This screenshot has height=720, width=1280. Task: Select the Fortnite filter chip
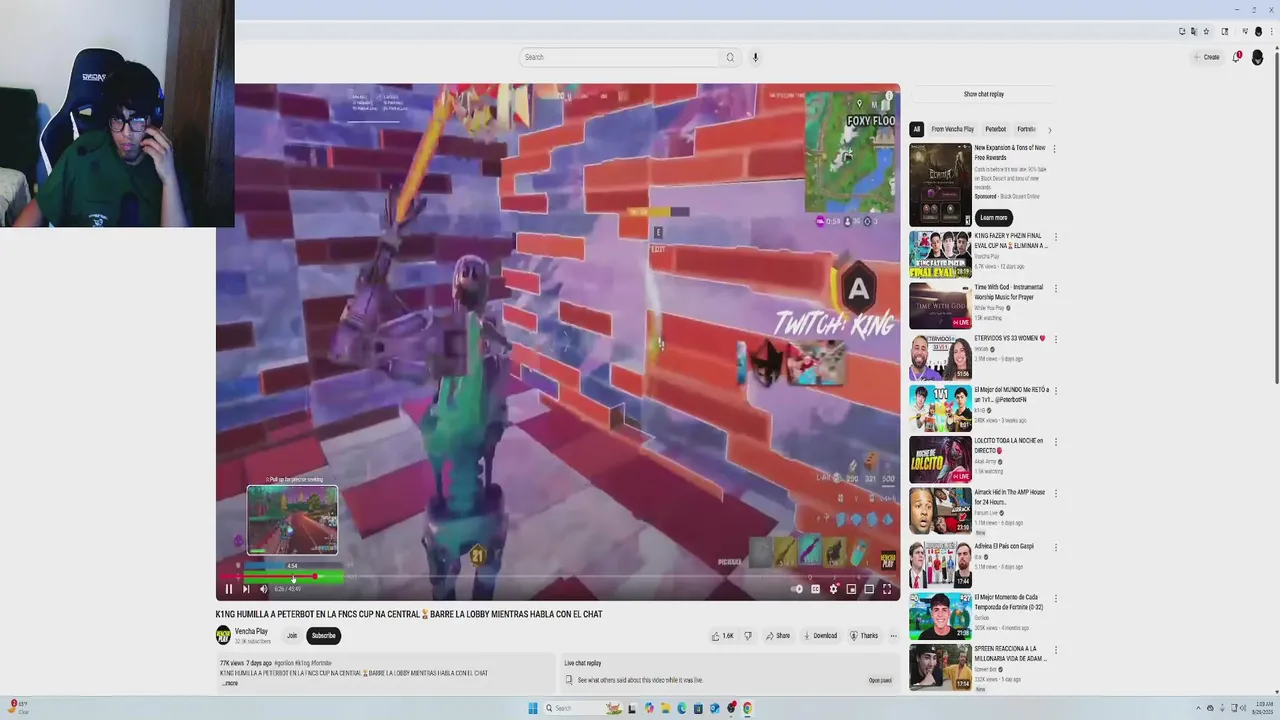pos(1026,129)
